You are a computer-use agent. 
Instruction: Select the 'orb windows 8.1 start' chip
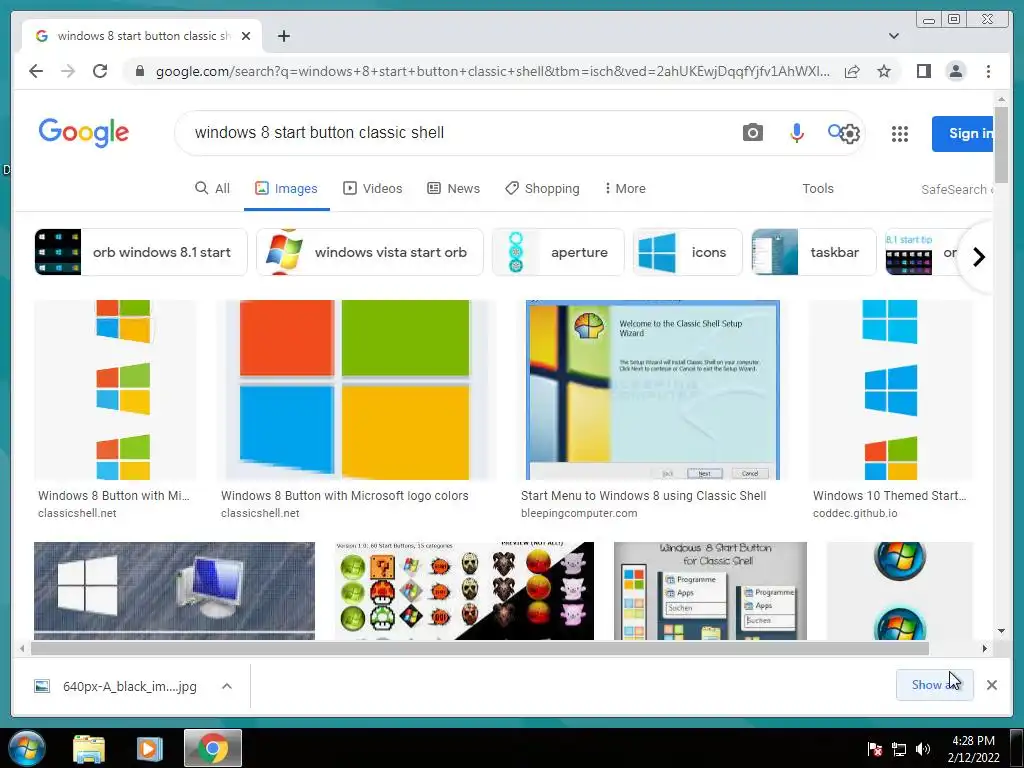pyautogui.click(x=140, y=252)
